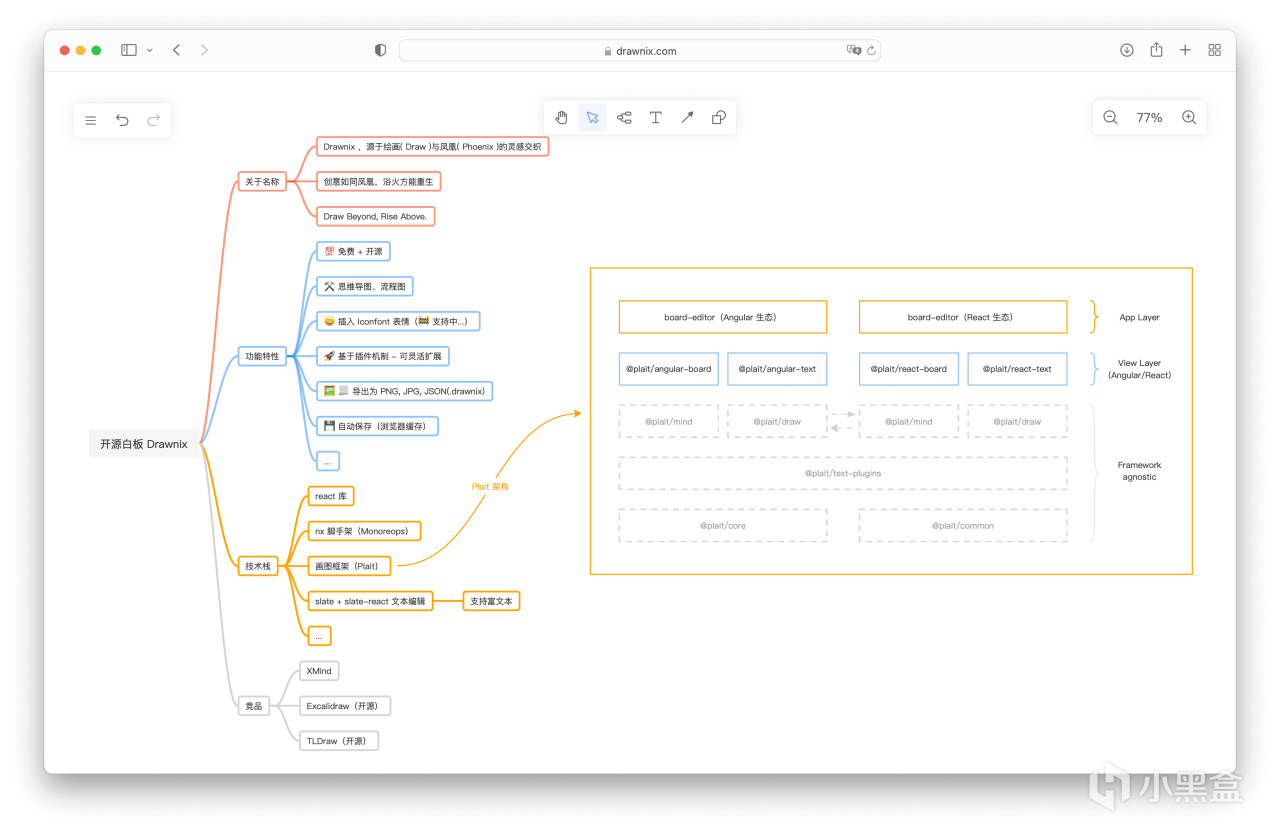The width and height of the screenshot is (1280, 832).
Task: Show Safari downloads
Action: pos(1127,50)
